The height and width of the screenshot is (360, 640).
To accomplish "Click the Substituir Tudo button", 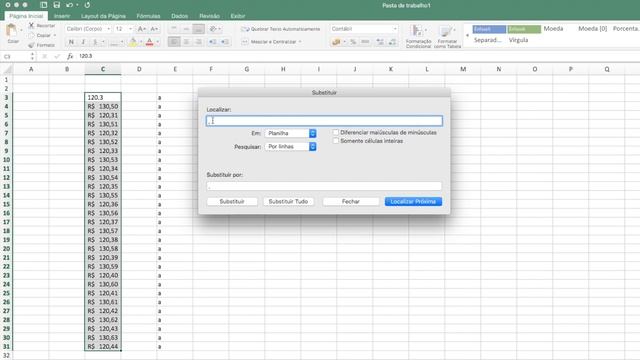I will click(x=288, y=202).
